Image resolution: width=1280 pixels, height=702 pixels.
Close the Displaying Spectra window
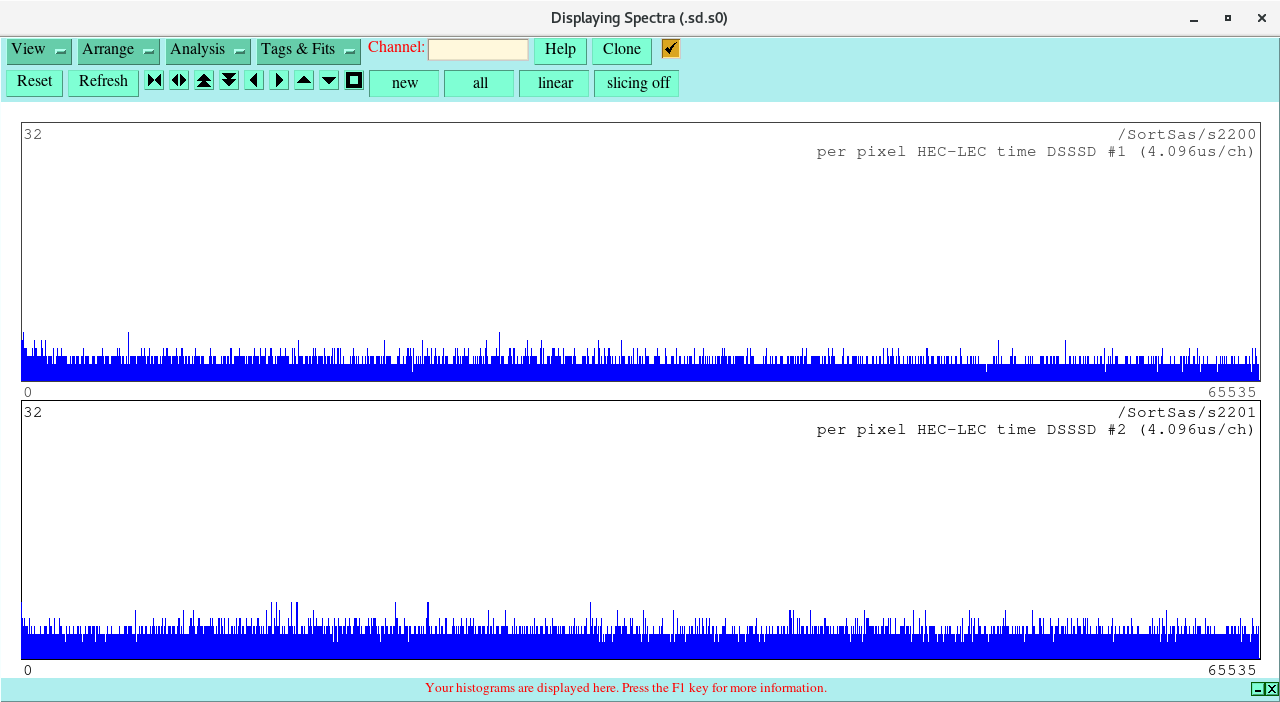coord(1261,18)
